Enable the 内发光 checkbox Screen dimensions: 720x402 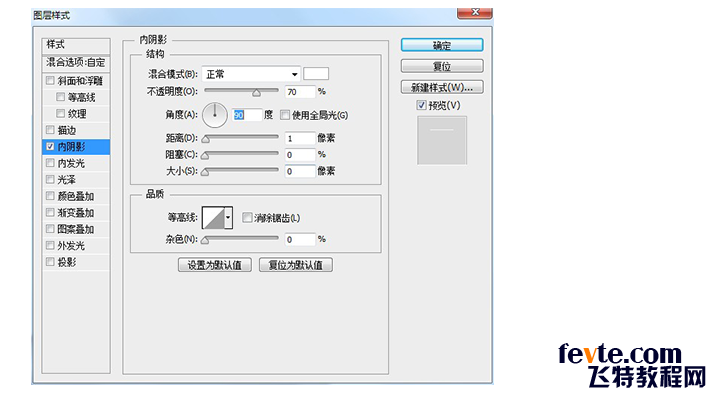click(x=50, y=163)
